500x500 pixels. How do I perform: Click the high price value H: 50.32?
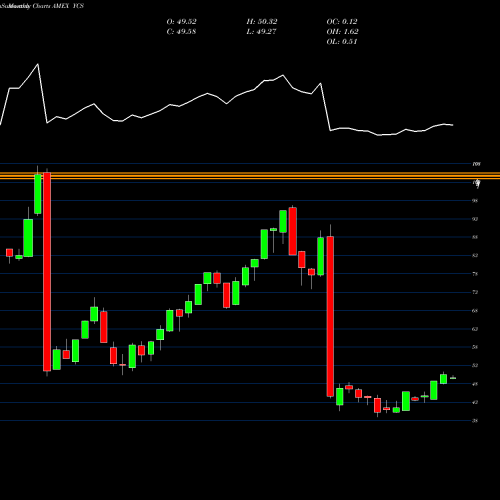(x=262, y=22)
